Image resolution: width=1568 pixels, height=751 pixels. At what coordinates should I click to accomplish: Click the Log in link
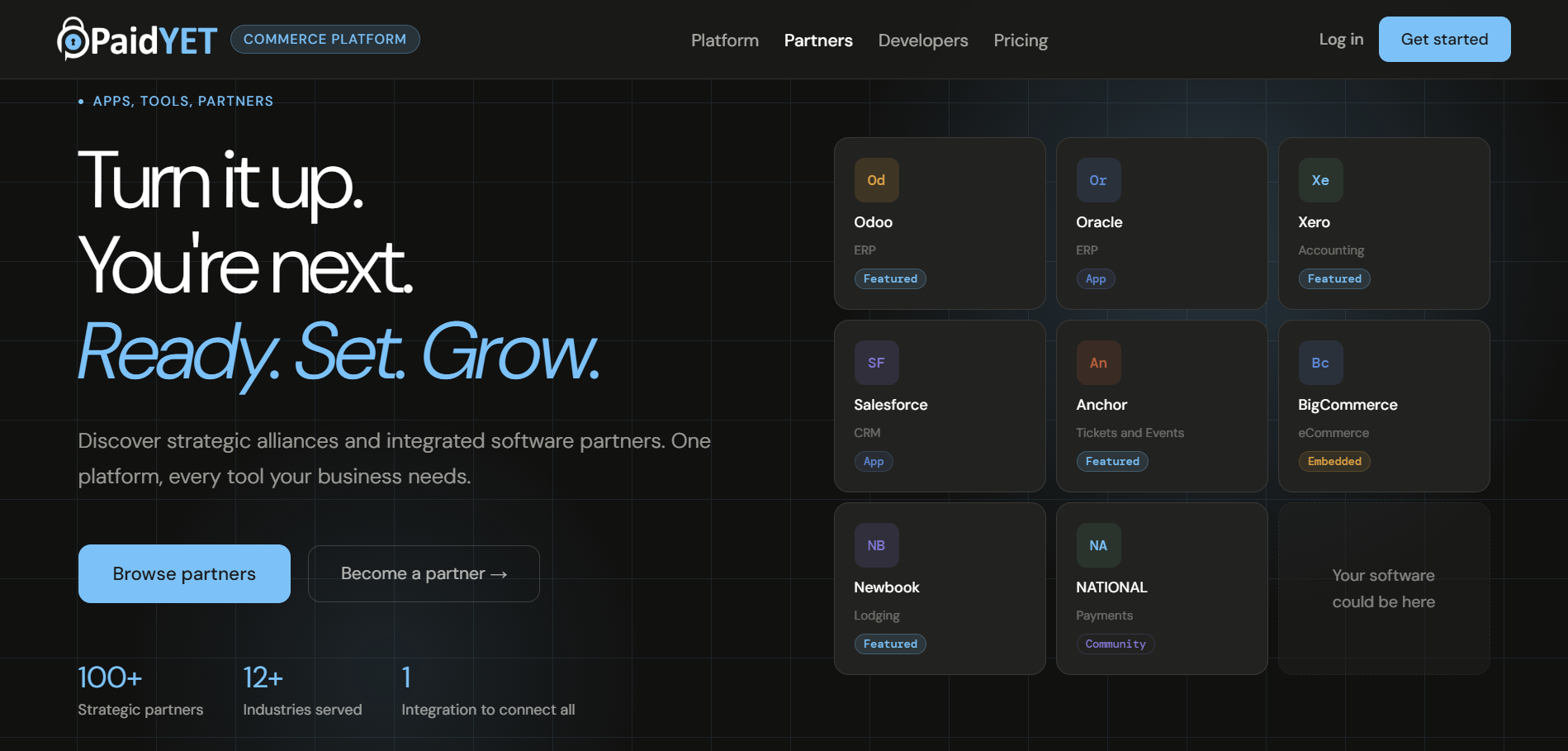click(x=1341, y=39)
